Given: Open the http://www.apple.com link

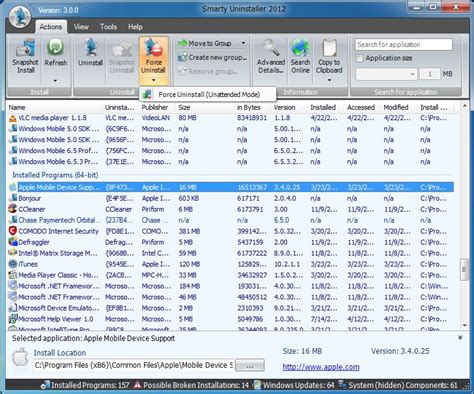Looking at the screenshot, I should click(321, 367).
